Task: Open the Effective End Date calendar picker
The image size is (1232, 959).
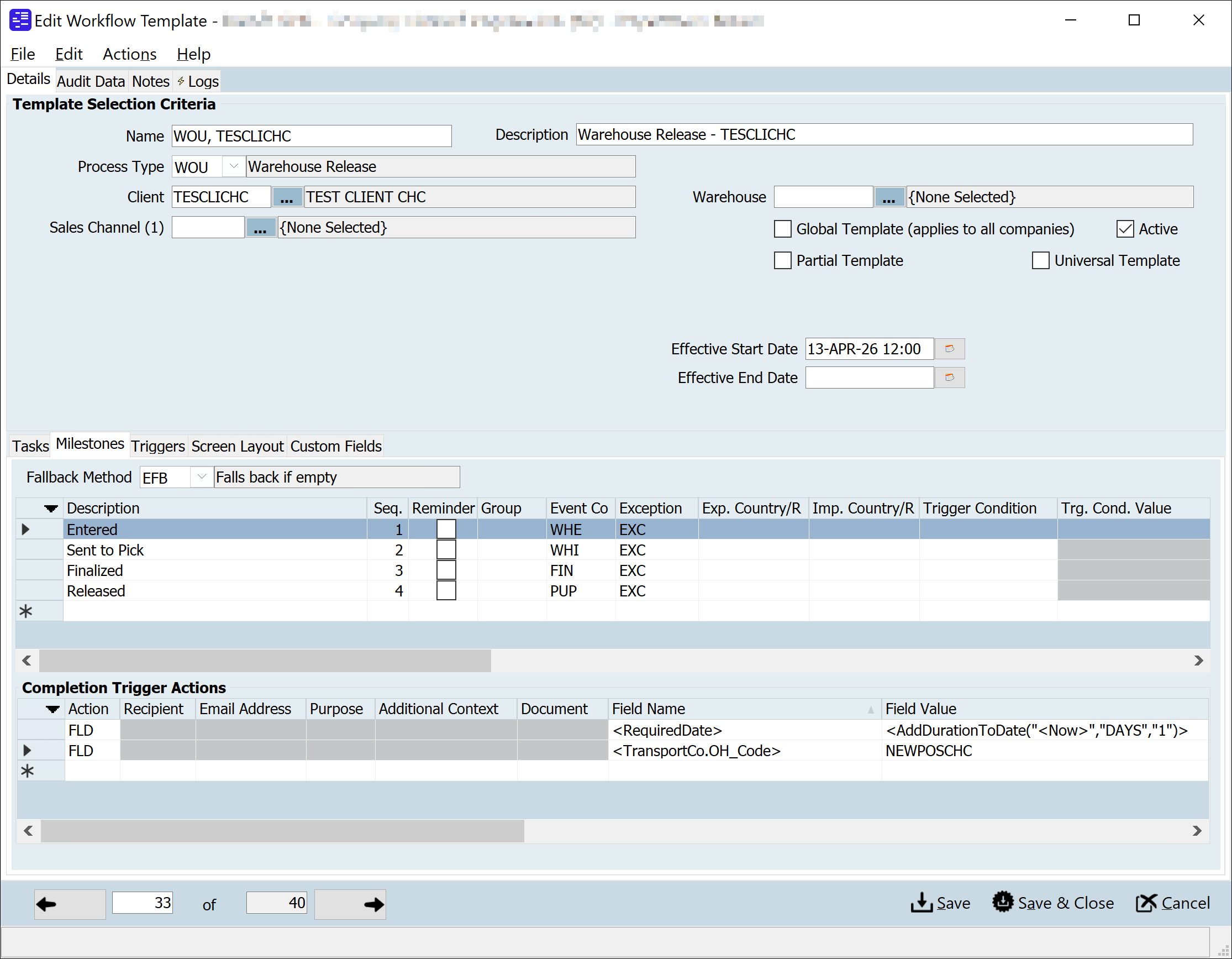Action: coord(949,378)
